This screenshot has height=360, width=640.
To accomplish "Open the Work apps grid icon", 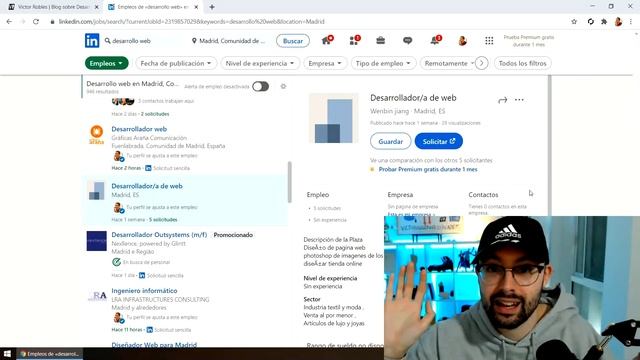I will pyautogui.click(x=489, y=40).
